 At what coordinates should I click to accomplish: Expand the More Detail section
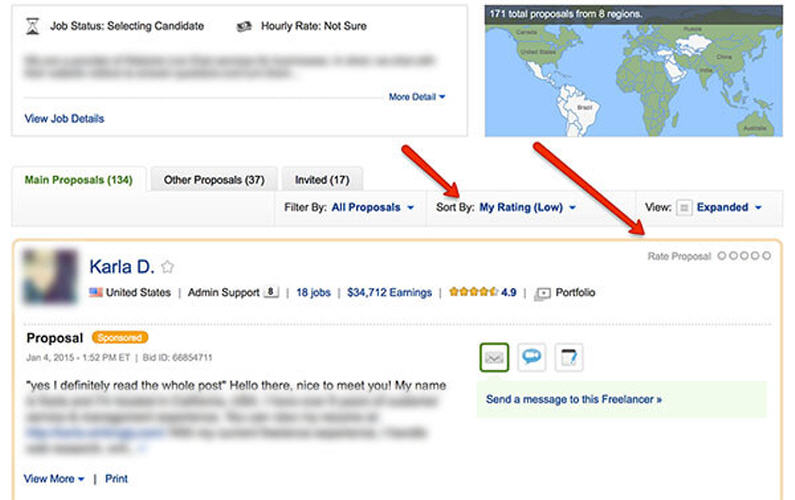click(x=417, y=97)
